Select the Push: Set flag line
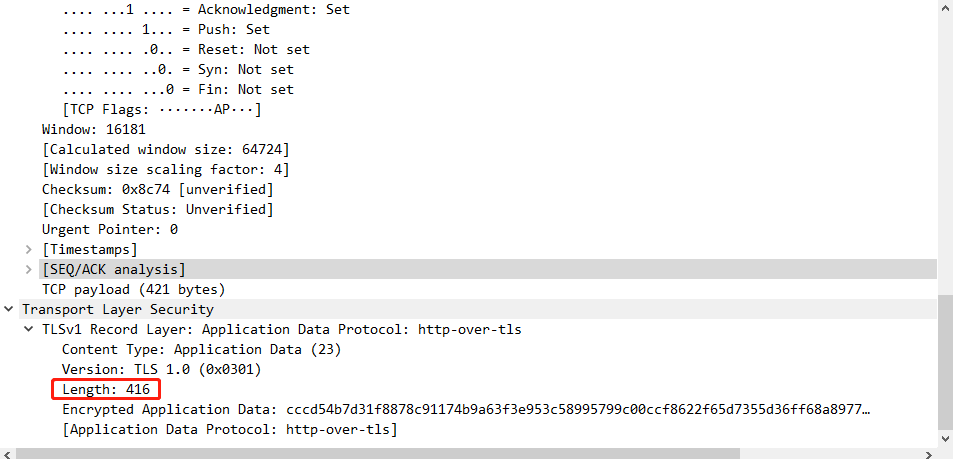Screen dimensions: 953x459 [166, 29]
